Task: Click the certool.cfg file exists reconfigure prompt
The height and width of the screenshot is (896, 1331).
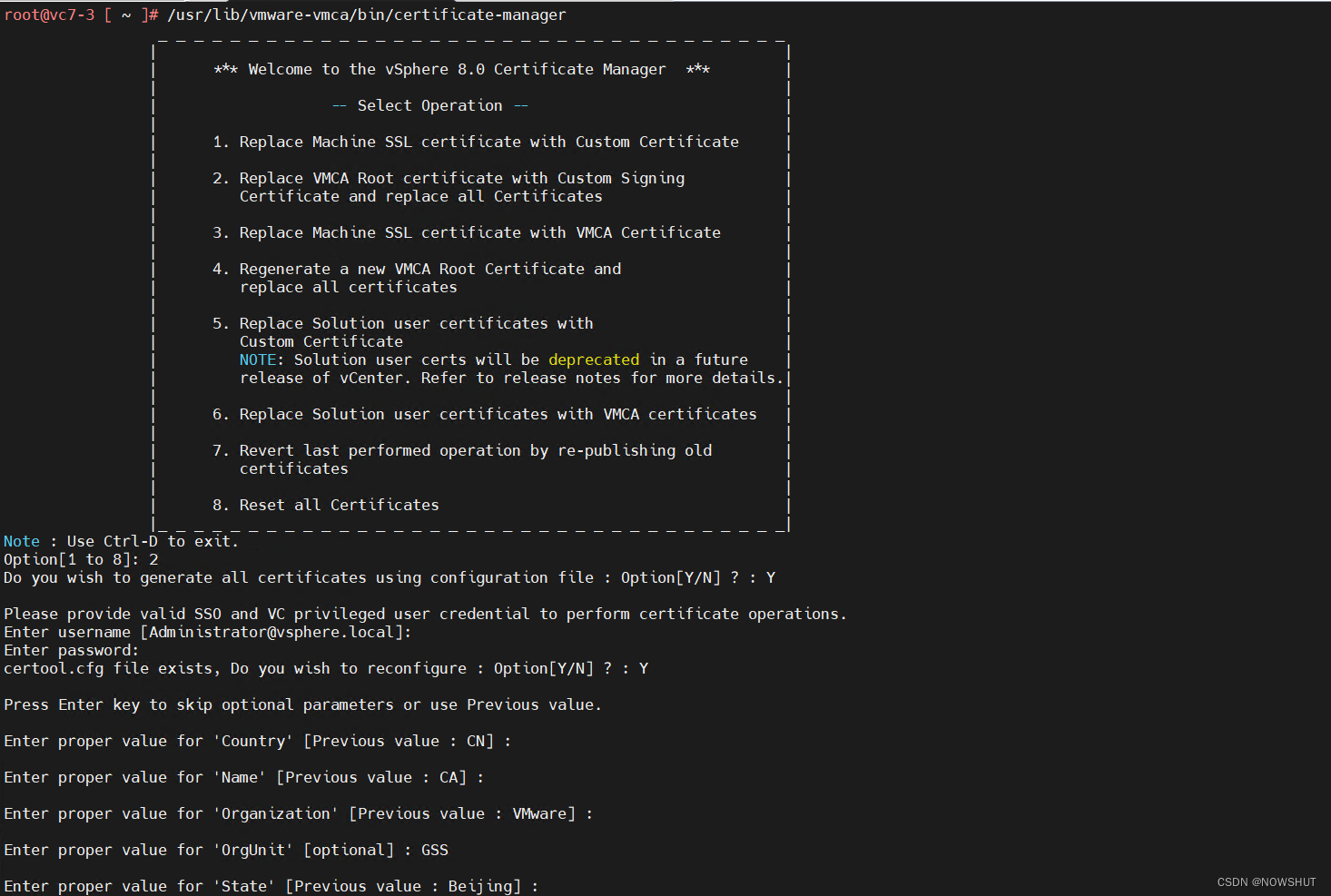Action: pos(326,668)
